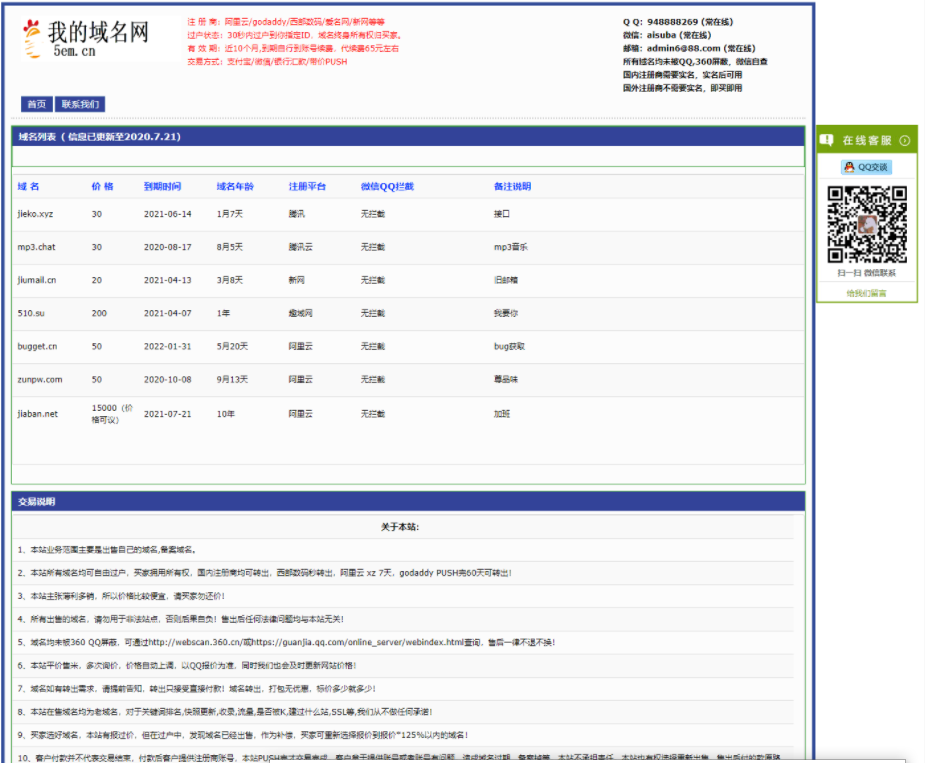This screenshot has height=763, width=925.
Task: Click the bugget.cn domain name
Action: coord(37,346)
